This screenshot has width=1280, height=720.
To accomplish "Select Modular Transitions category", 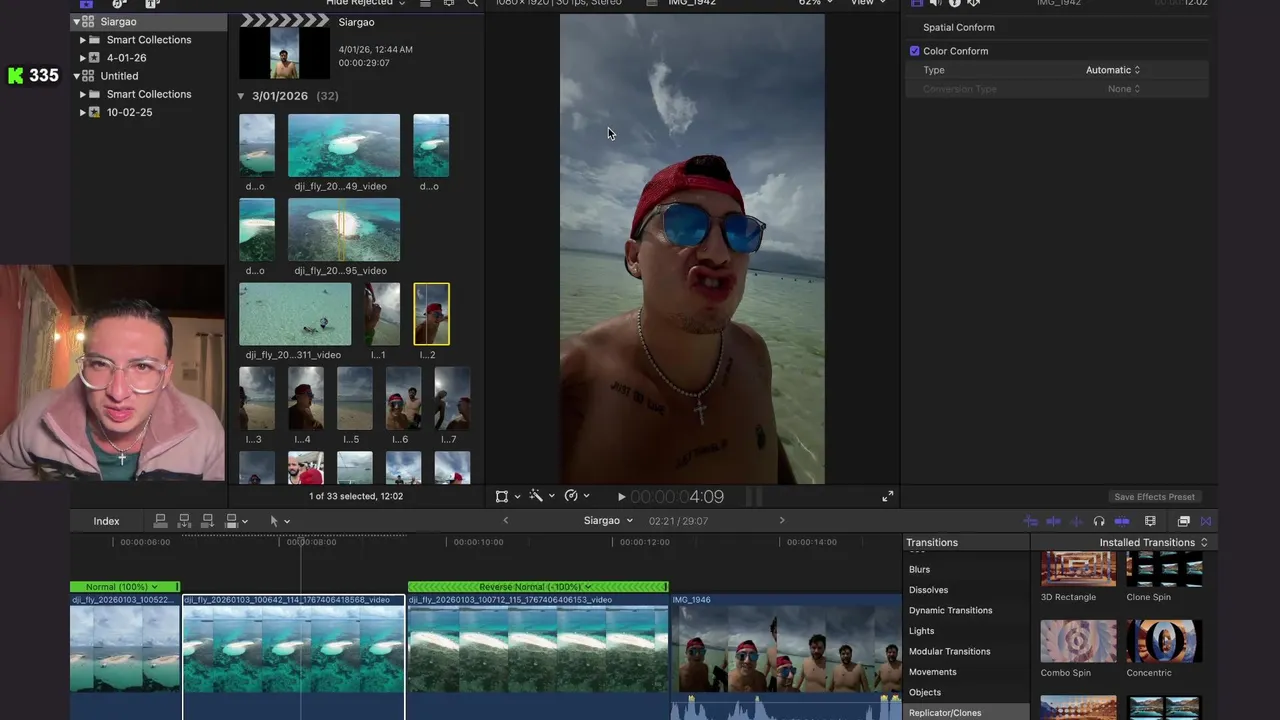I will 949,651.
